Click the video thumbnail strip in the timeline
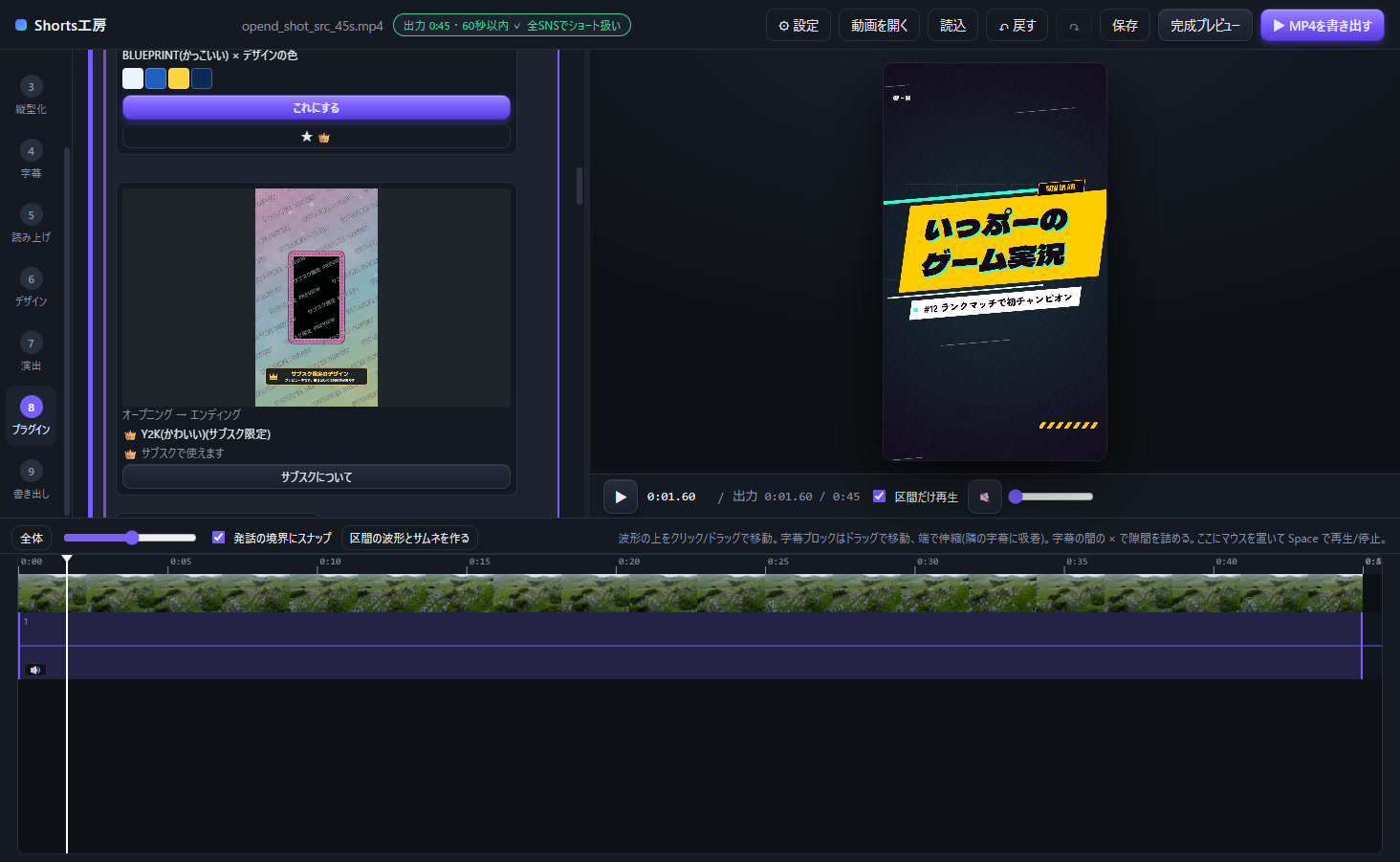 click(689, 593)
